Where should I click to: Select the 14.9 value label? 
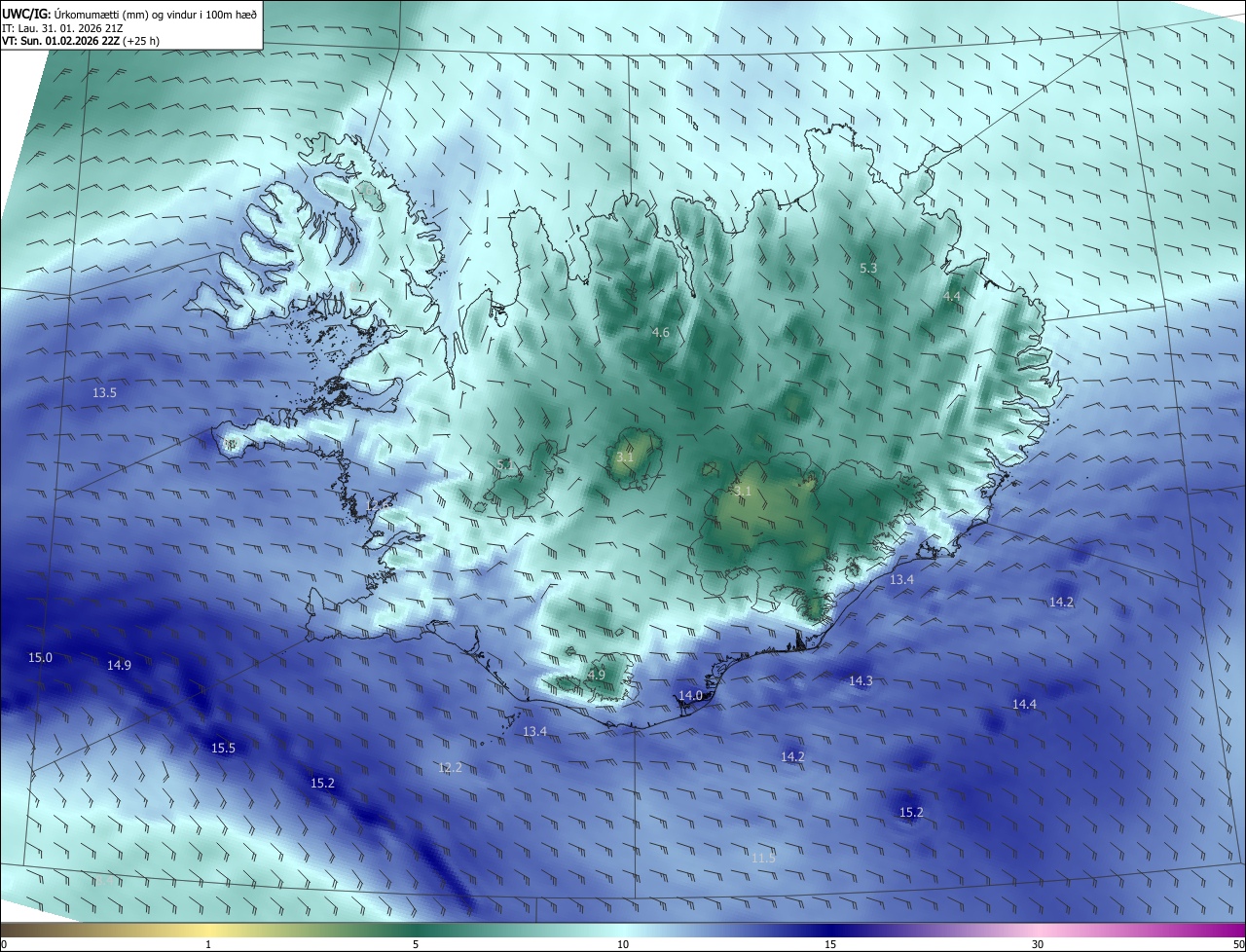click(x=119, y=665)
